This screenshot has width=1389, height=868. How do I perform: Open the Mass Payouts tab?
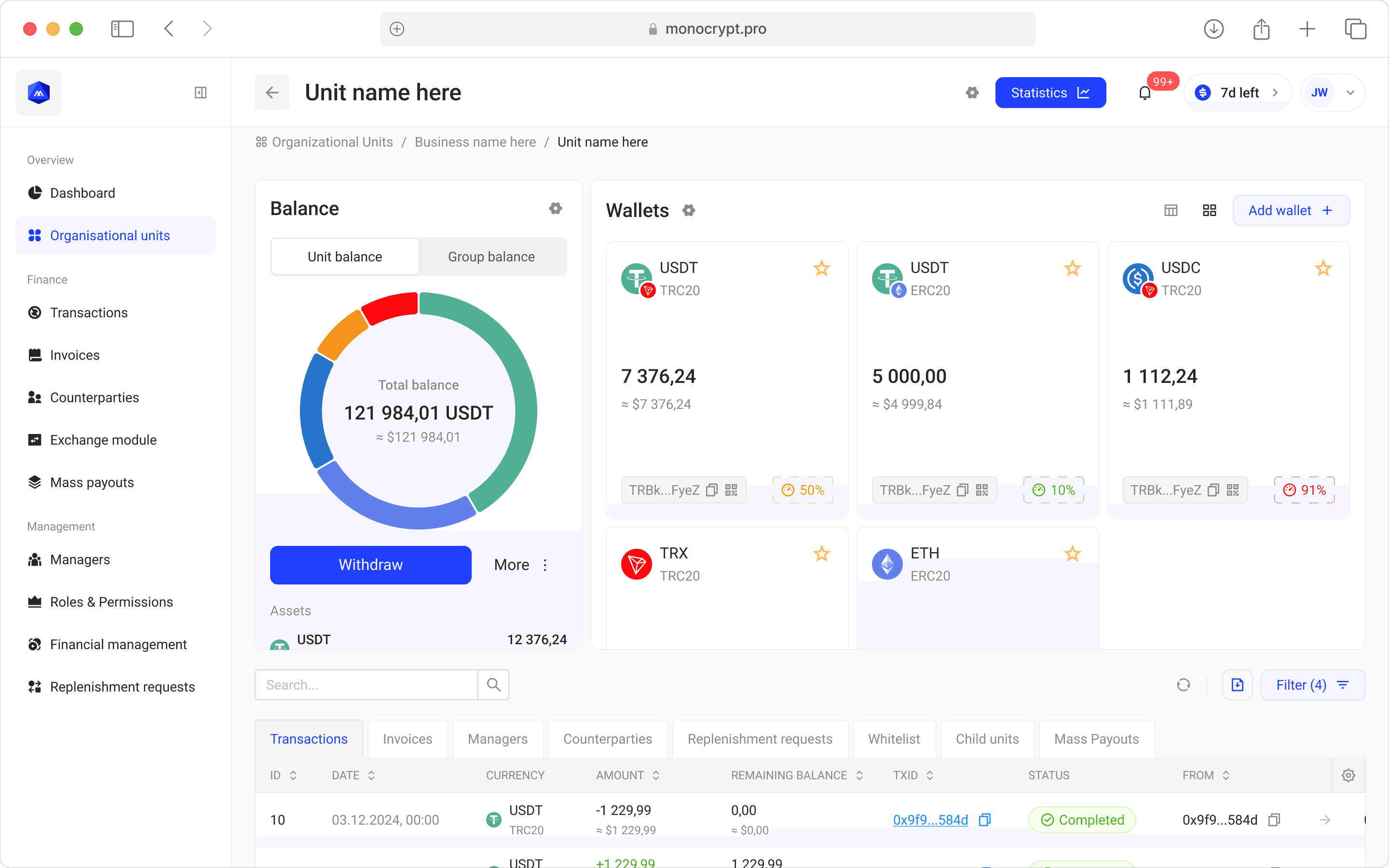pos(1096,739)
